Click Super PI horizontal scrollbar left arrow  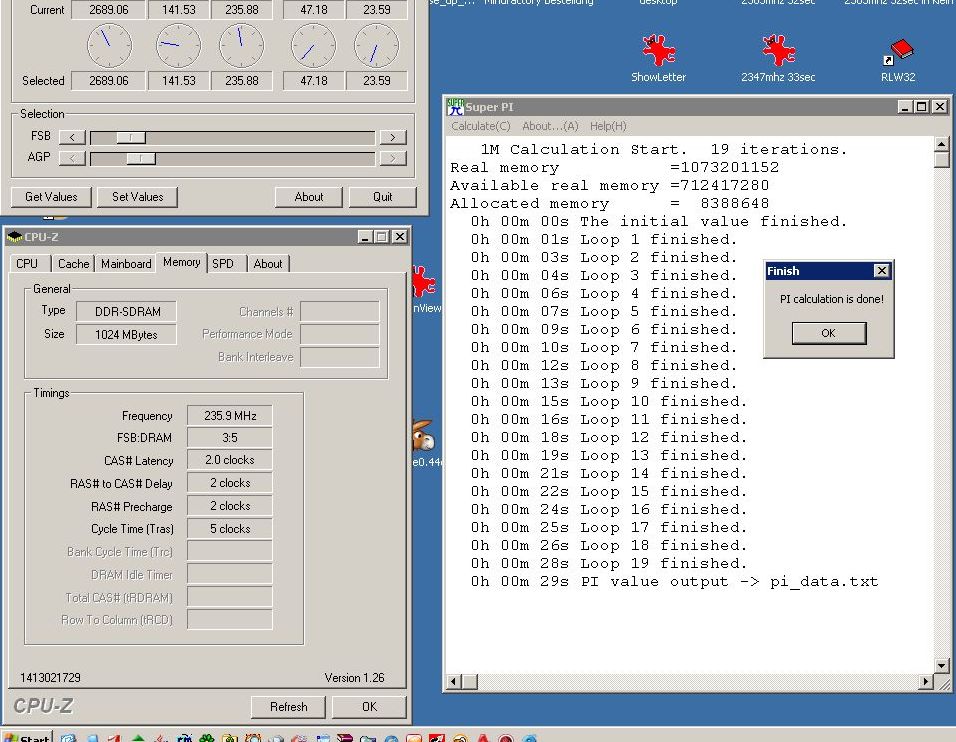(x=454, y=682)
